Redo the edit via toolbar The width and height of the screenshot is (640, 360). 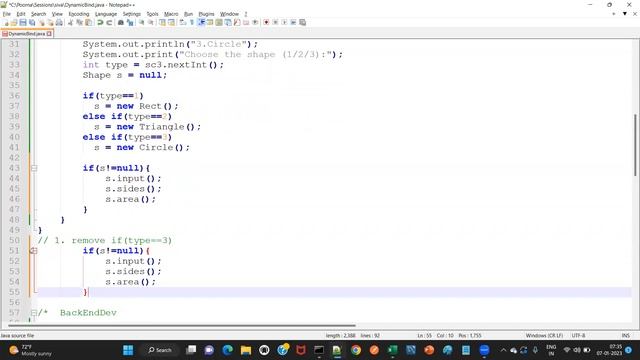tap(109, 22)
